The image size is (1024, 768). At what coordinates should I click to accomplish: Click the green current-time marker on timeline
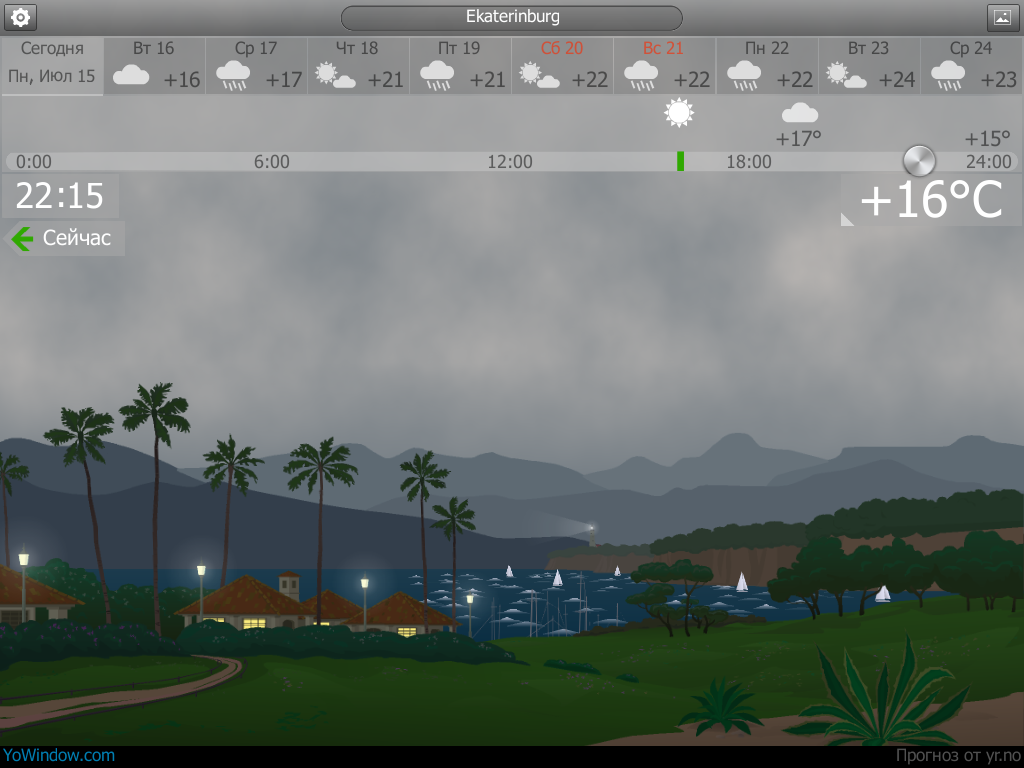(x=680, y=161)
